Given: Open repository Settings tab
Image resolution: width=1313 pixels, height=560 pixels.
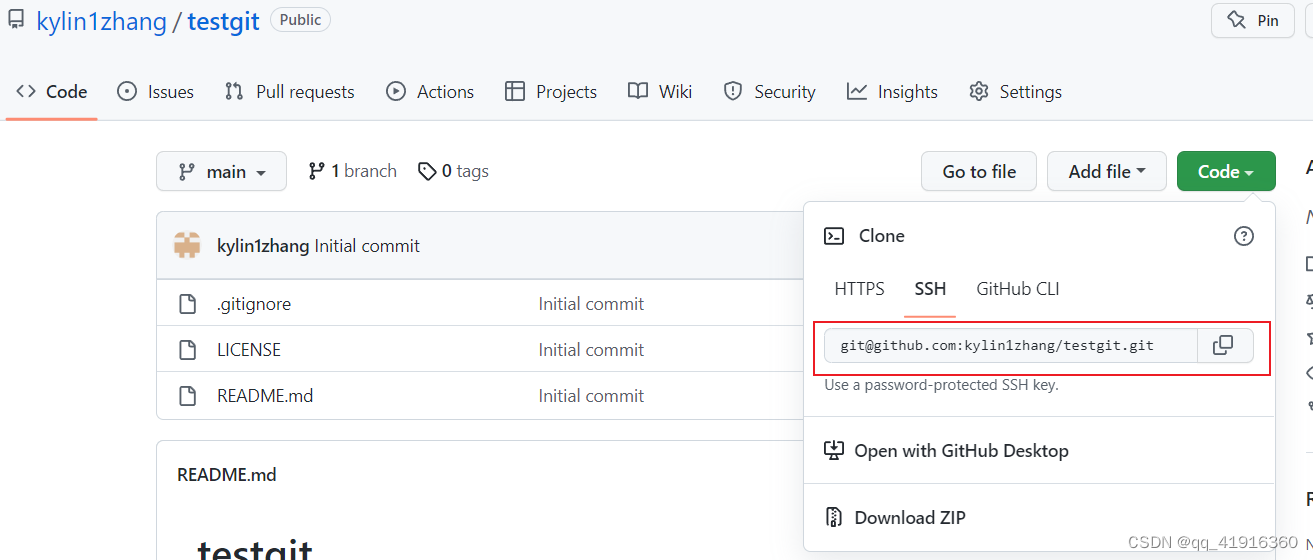Looking at the screenshot, I should pos(1015,92).
